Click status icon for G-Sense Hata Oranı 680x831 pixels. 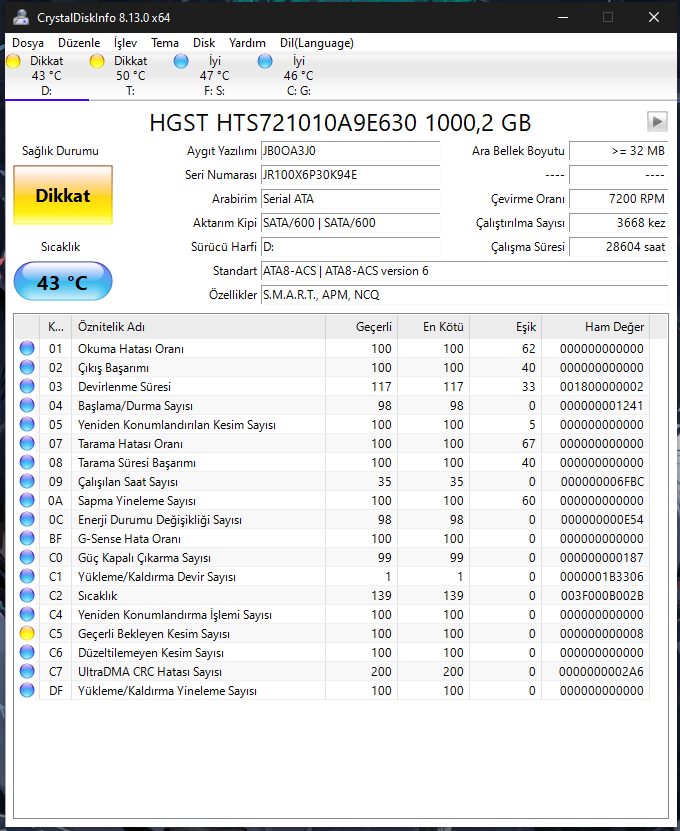[x=27, y=538]
